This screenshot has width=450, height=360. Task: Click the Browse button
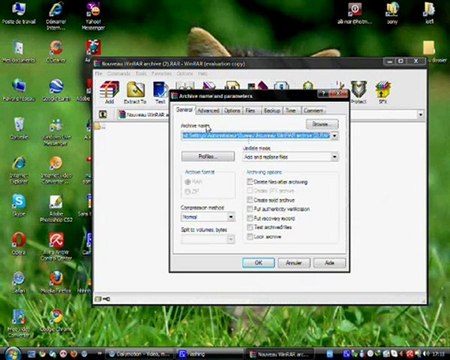coord(322,124)
